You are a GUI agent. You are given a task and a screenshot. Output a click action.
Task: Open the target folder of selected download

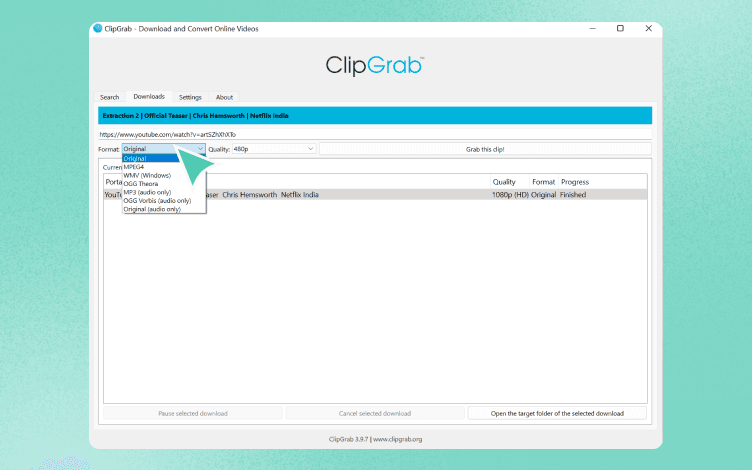pos(557,413)
